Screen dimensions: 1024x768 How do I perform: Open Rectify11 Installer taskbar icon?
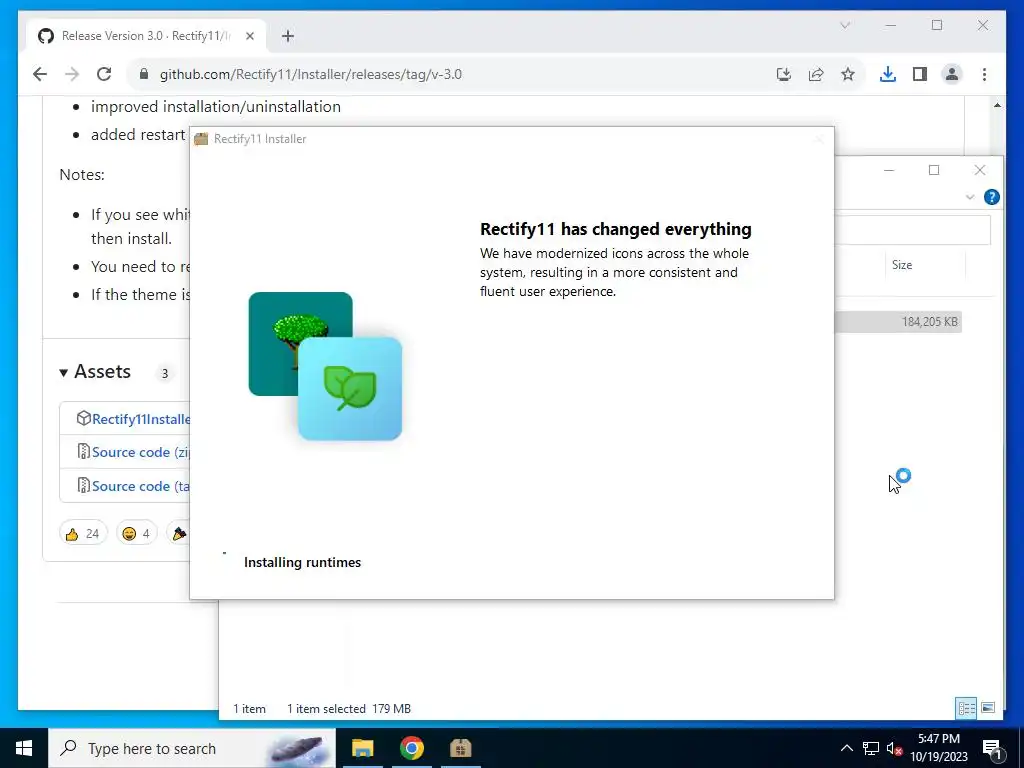(x=460, y=748)
